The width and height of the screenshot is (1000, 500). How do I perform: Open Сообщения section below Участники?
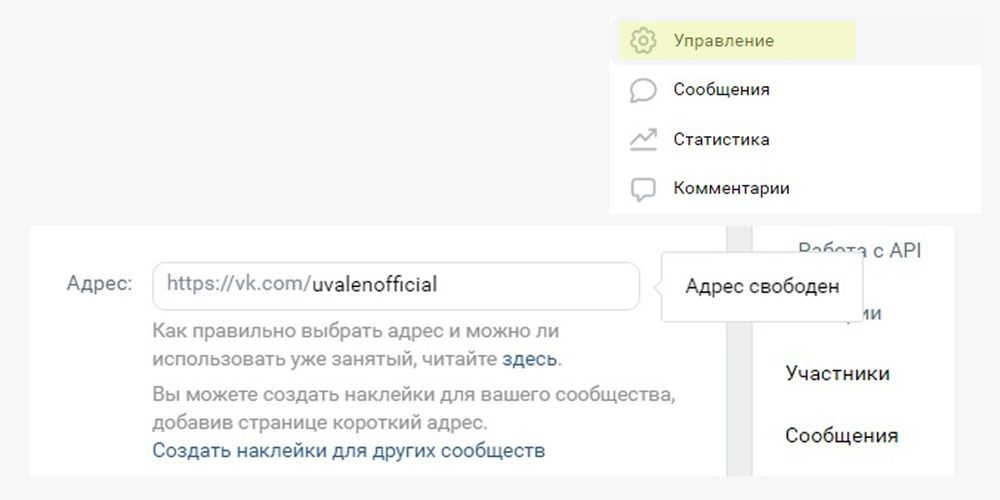coord(842,436)
